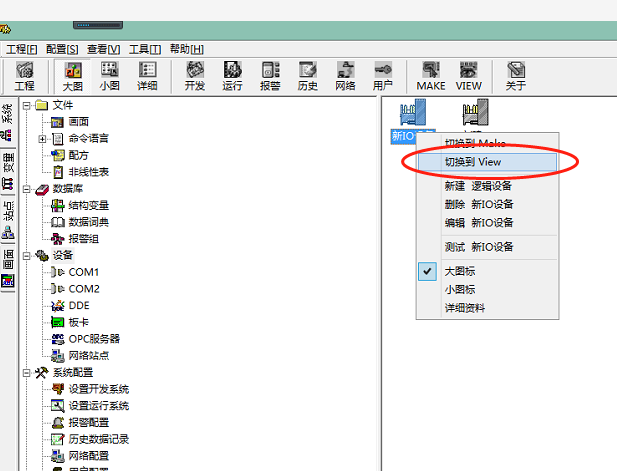
Task: Click the 用户 (user) key icon
Action: (x=382, y=76)
